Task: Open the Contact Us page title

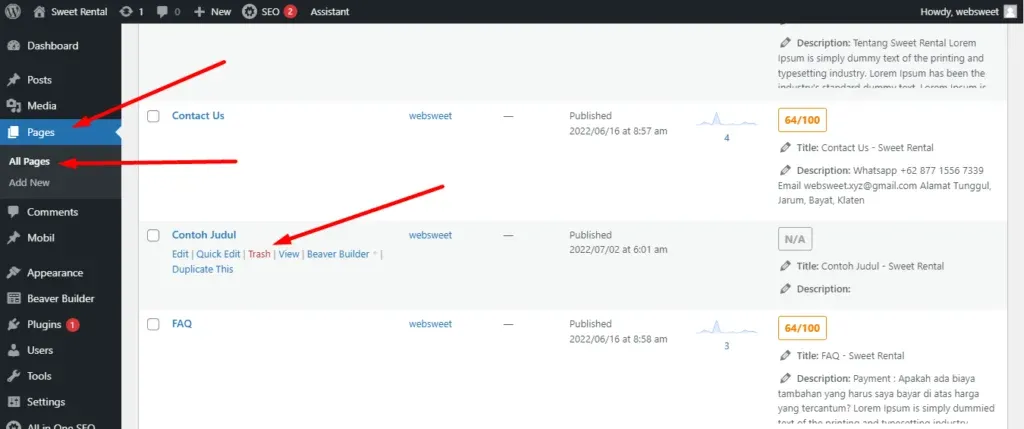Action: pyautogui.click(x=198, y=116)
